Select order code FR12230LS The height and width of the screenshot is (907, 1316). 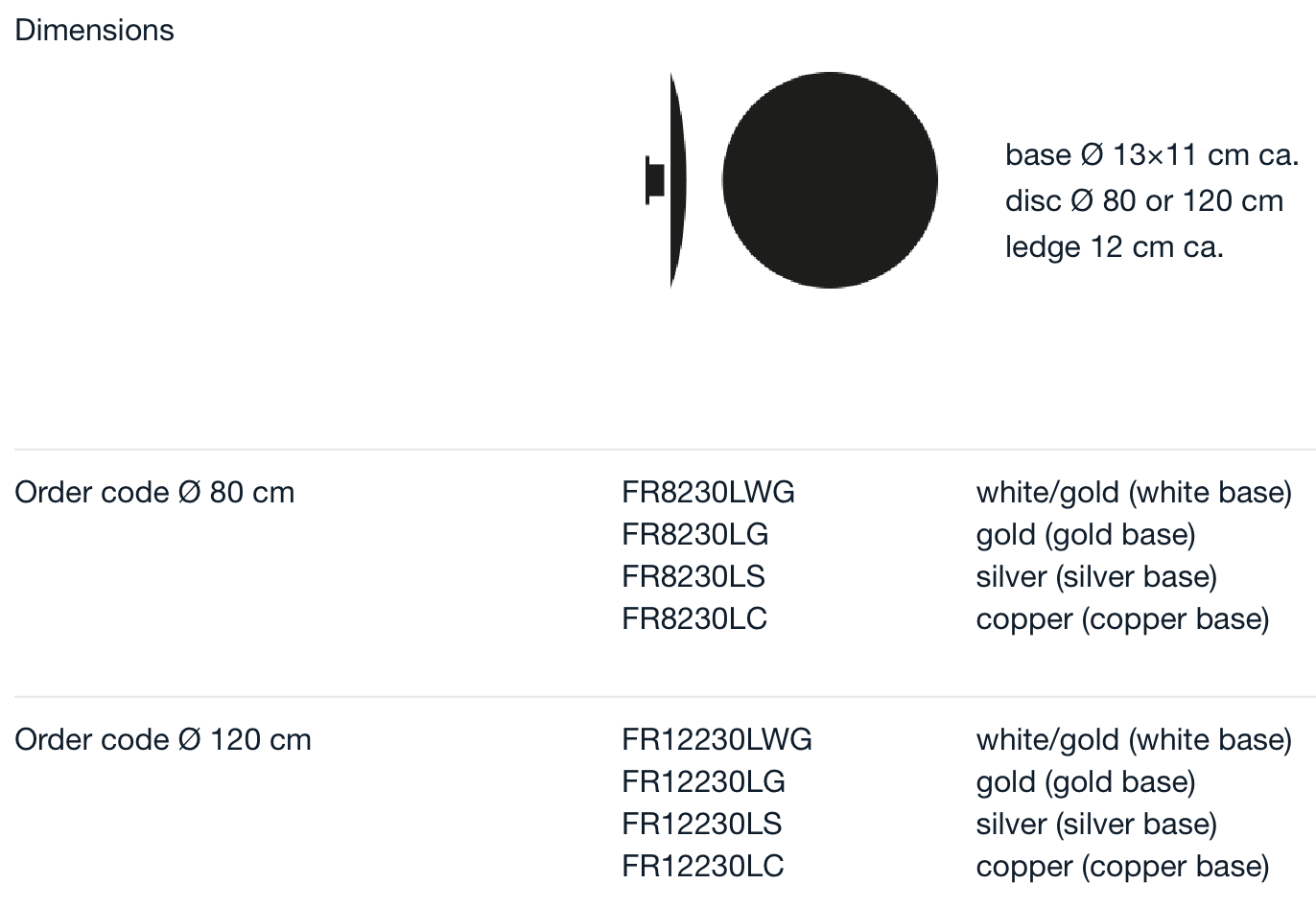pos(702,824)
